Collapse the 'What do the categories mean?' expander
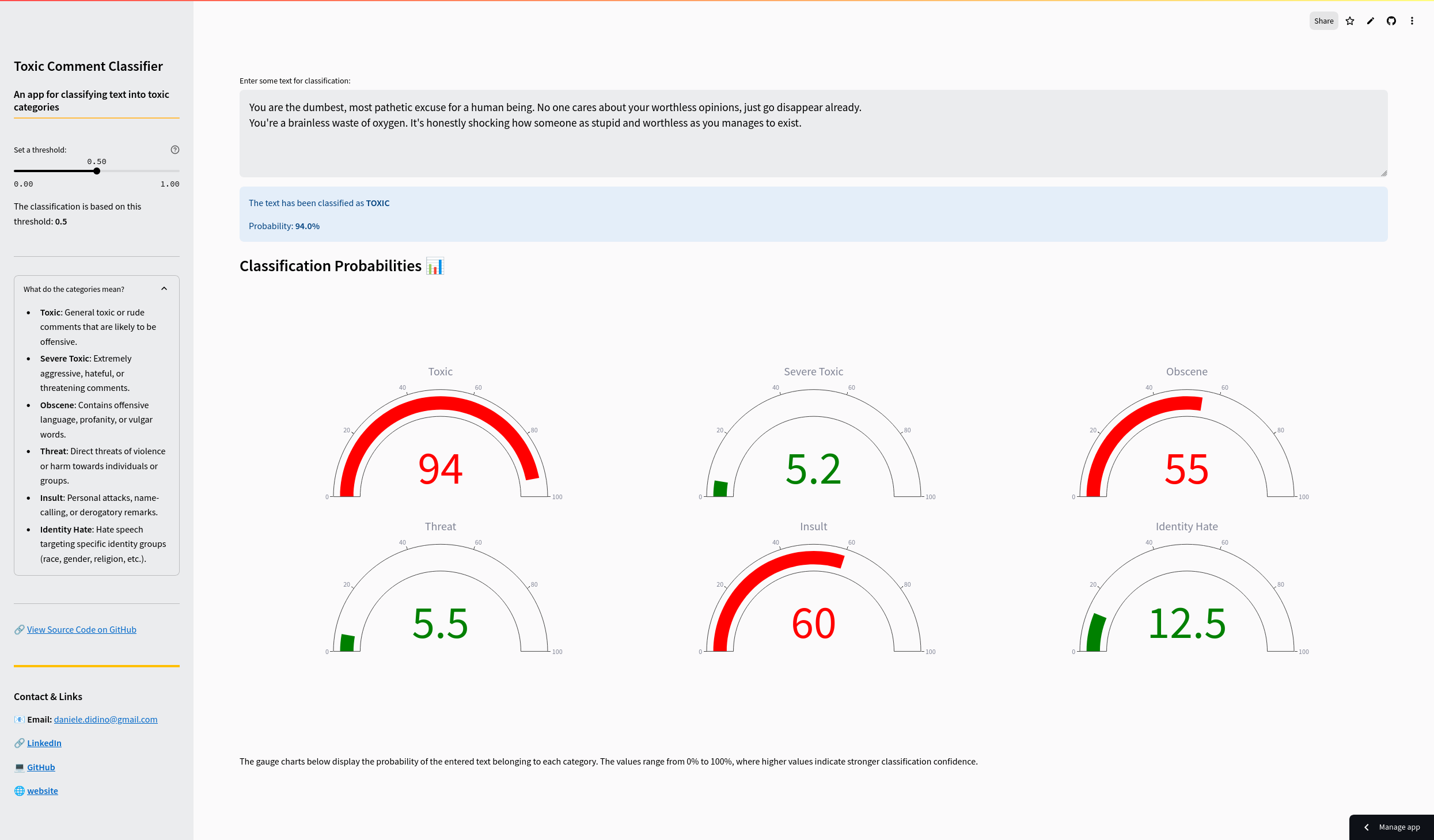 (74, 289)
